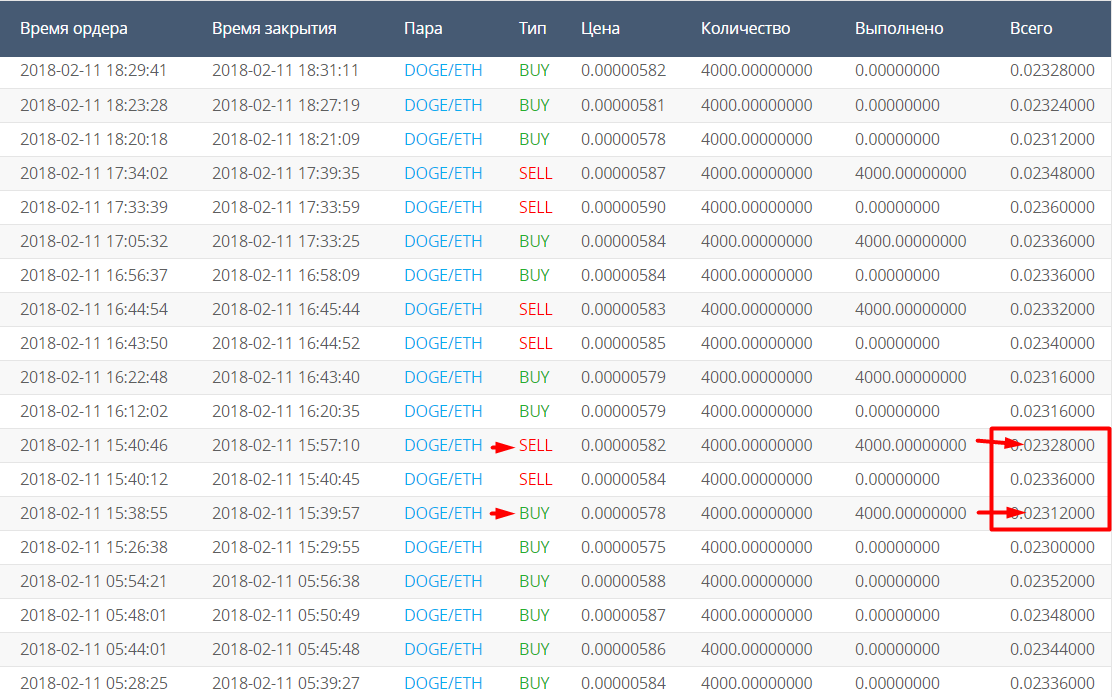Click total value 0.02352000

[1052, 582]
